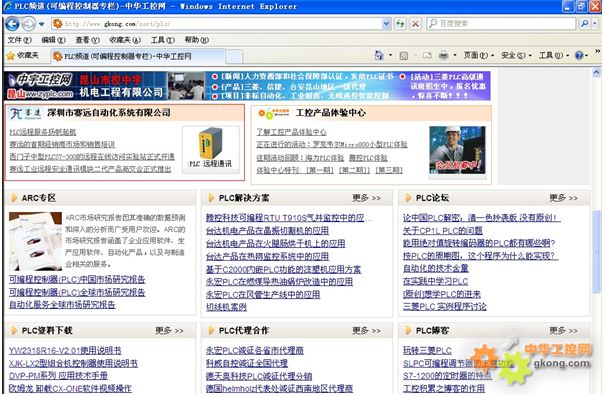Open the 文件 menu

click(19, 40)
